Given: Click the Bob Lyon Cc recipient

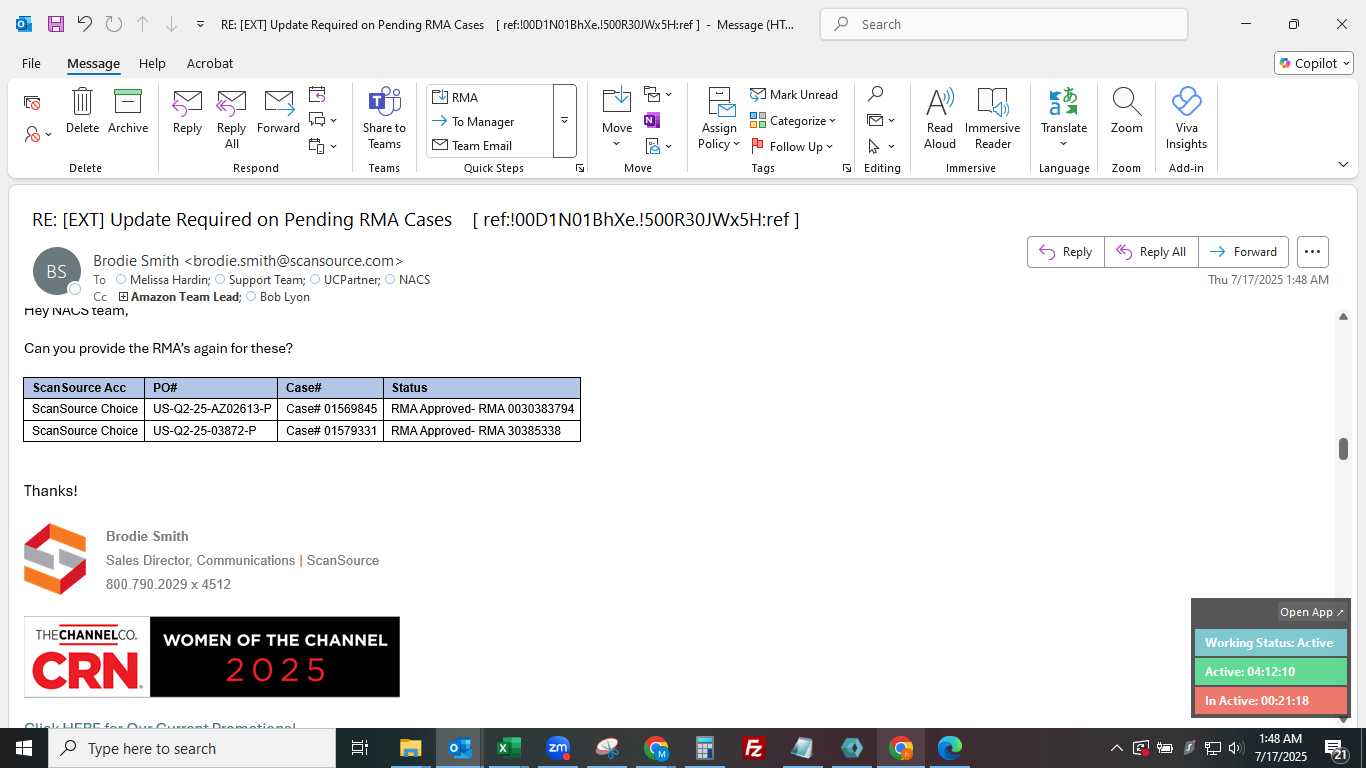Looking at the screenshot, I should tap(285, 297).
